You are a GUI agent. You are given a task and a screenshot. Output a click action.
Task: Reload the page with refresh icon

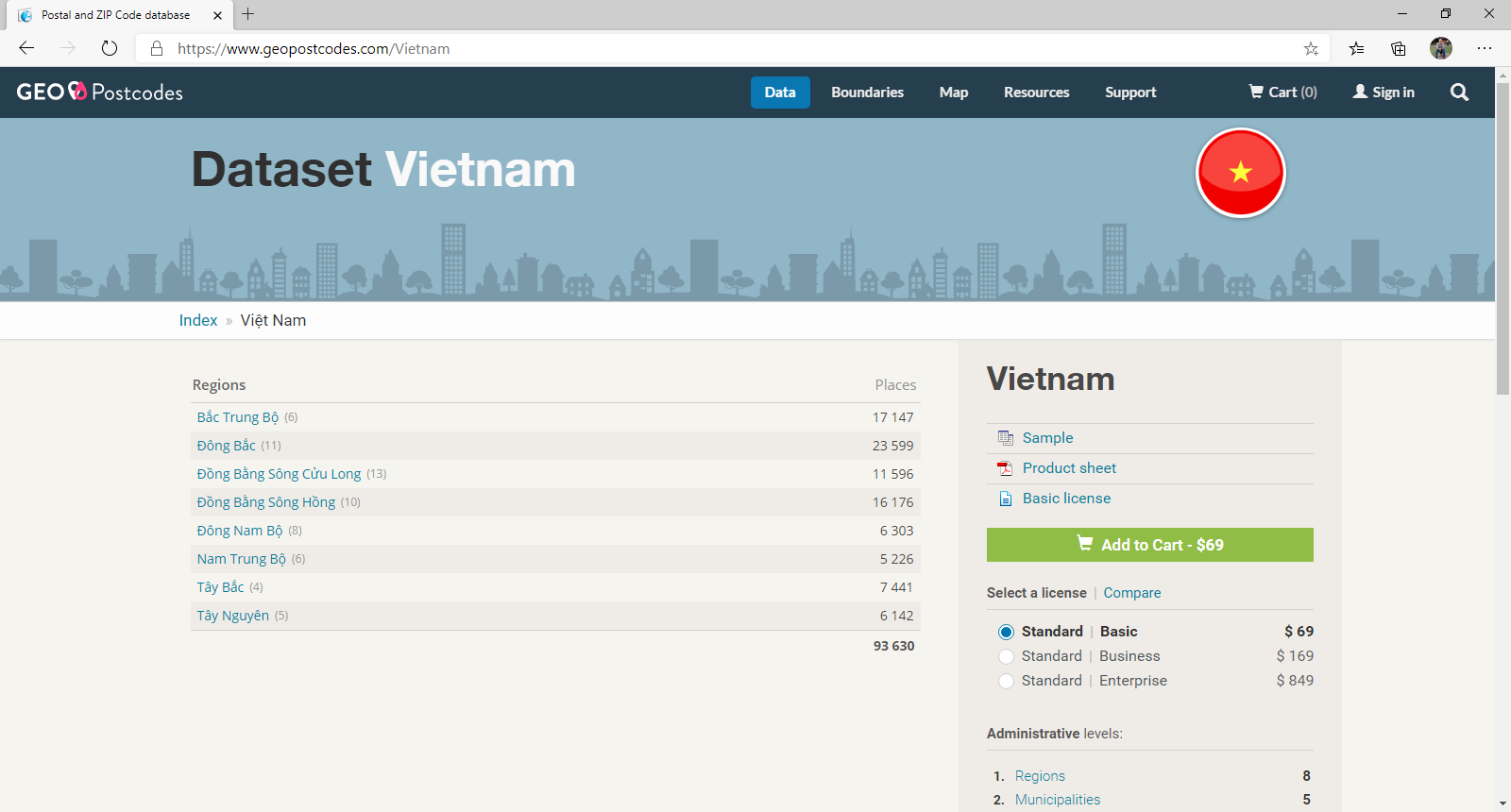(110, 48)
